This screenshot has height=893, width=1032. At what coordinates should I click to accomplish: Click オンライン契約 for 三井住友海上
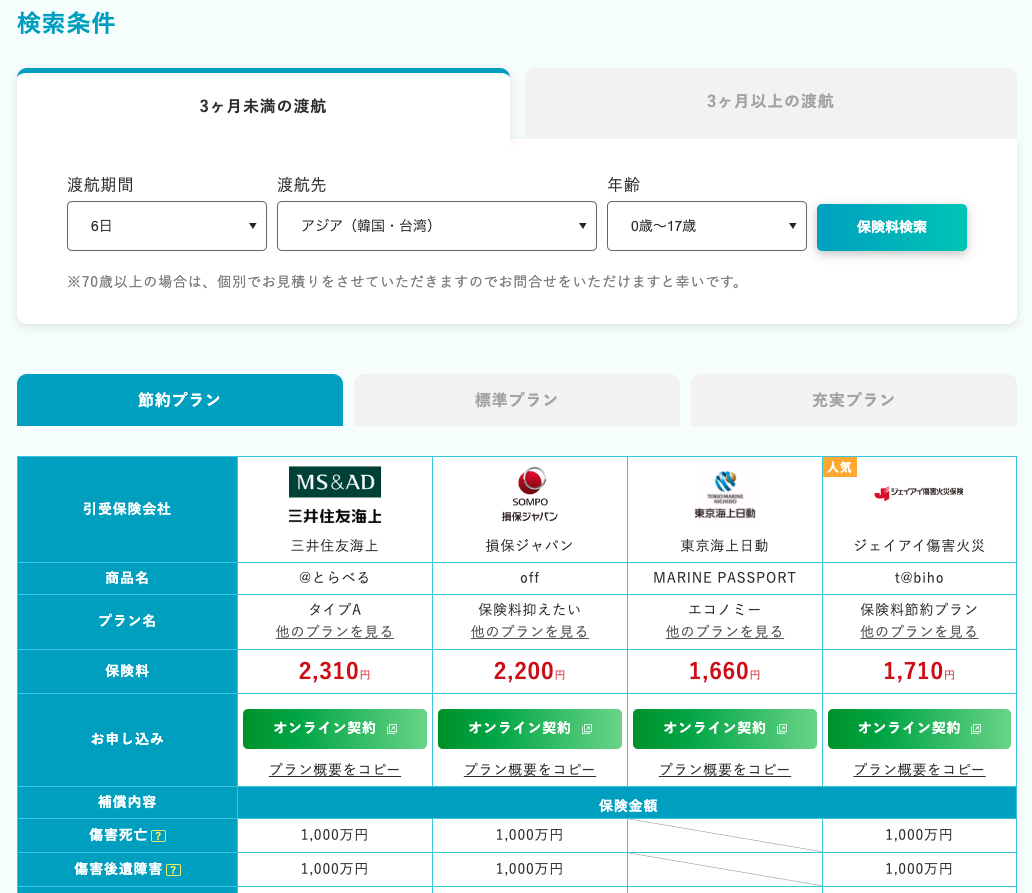pyautogui.click(x=335, y=729)
